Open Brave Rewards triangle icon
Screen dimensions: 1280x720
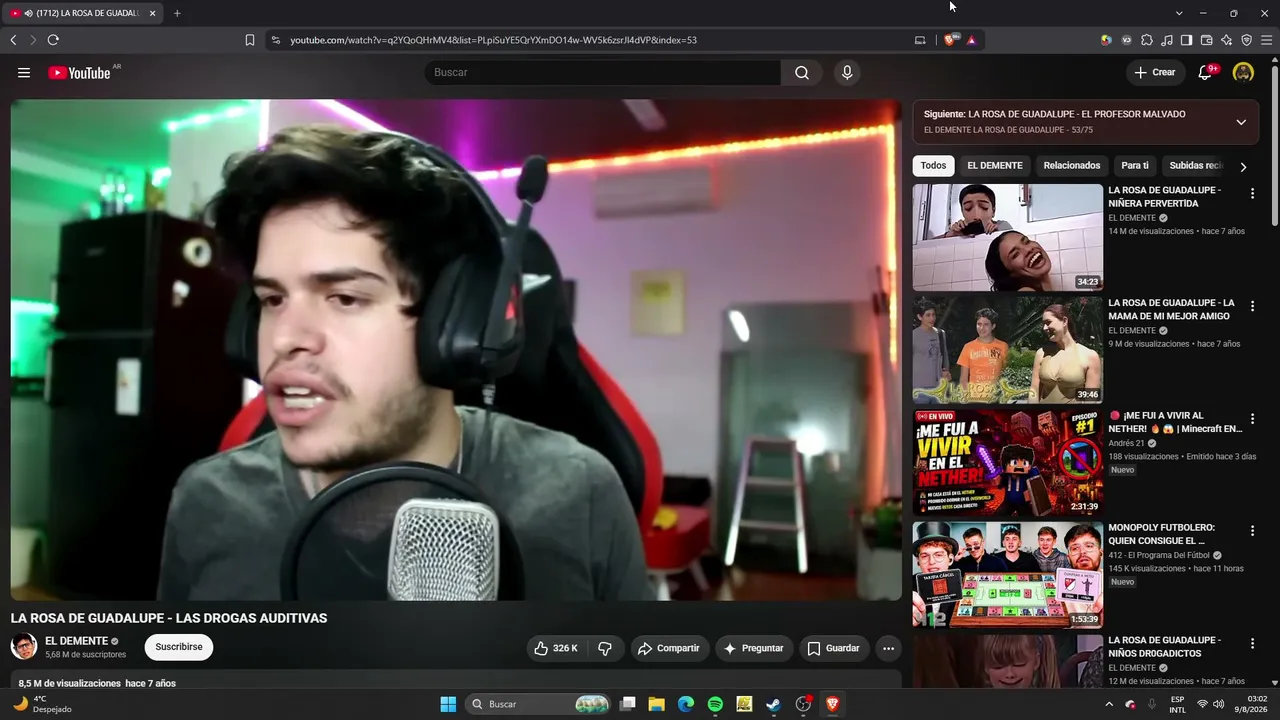971,40
